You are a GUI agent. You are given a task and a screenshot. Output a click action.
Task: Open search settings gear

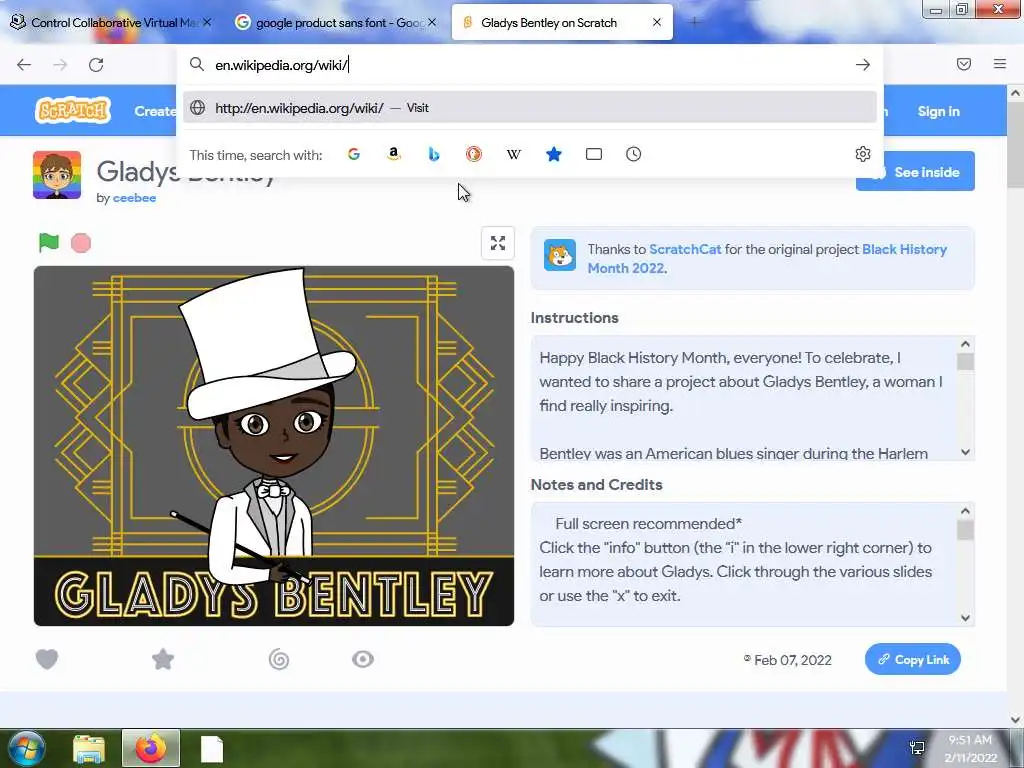(863, 154)
